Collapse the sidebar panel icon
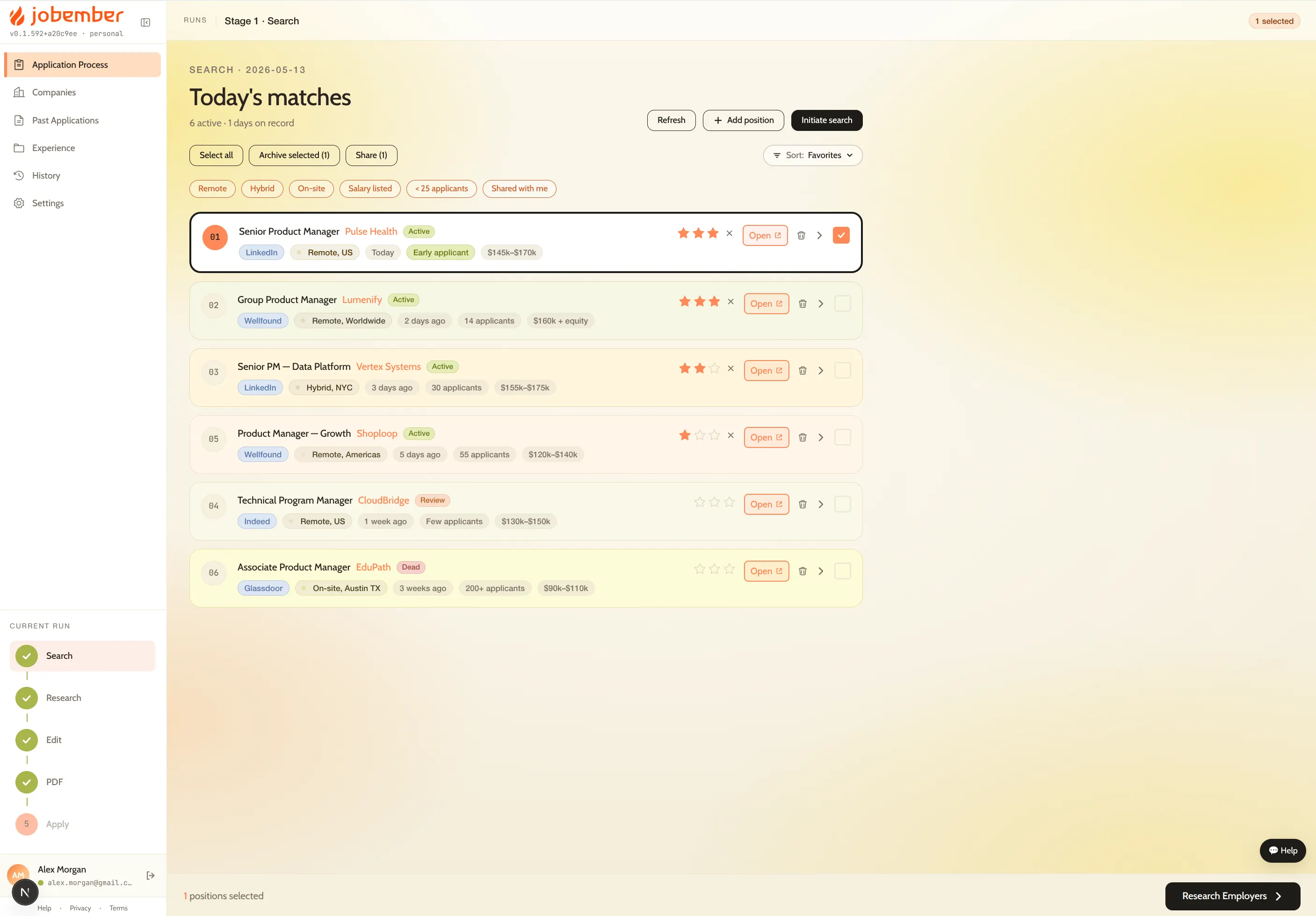 145,22
